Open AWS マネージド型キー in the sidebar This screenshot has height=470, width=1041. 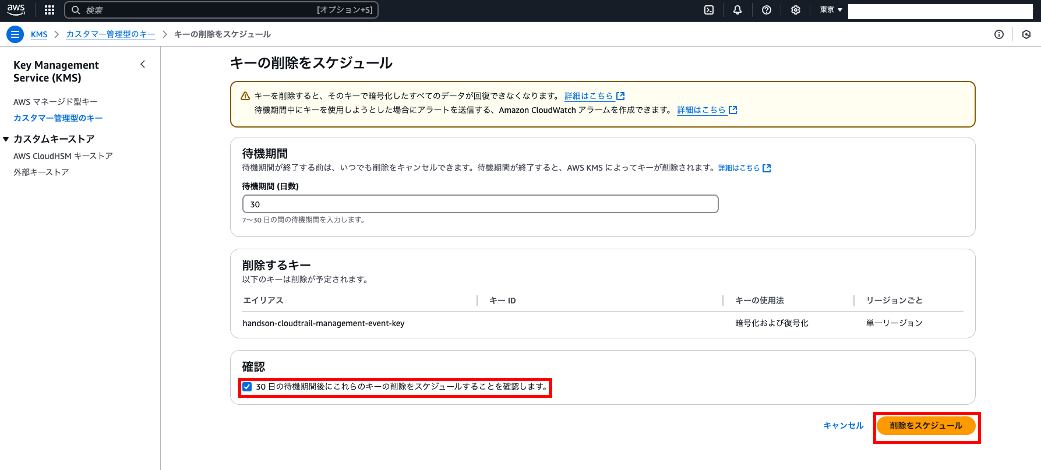click(x=55, y=102)
